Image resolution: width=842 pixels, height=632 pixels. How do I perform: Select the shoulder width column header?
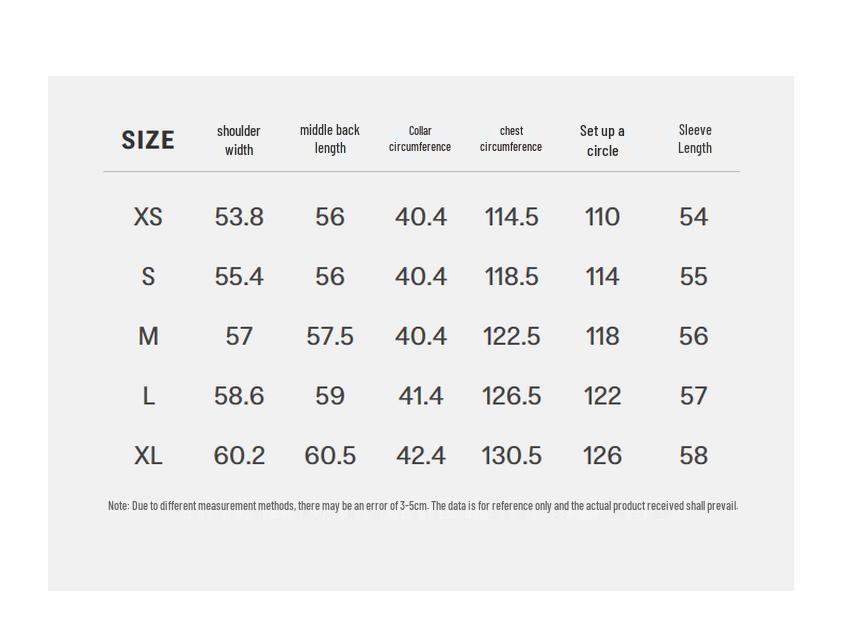click(239, 140)
